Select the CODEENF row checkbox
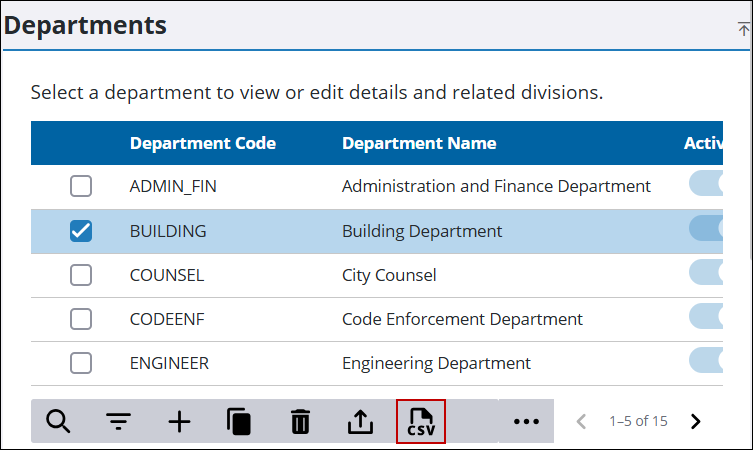 [x=81, y=319]
